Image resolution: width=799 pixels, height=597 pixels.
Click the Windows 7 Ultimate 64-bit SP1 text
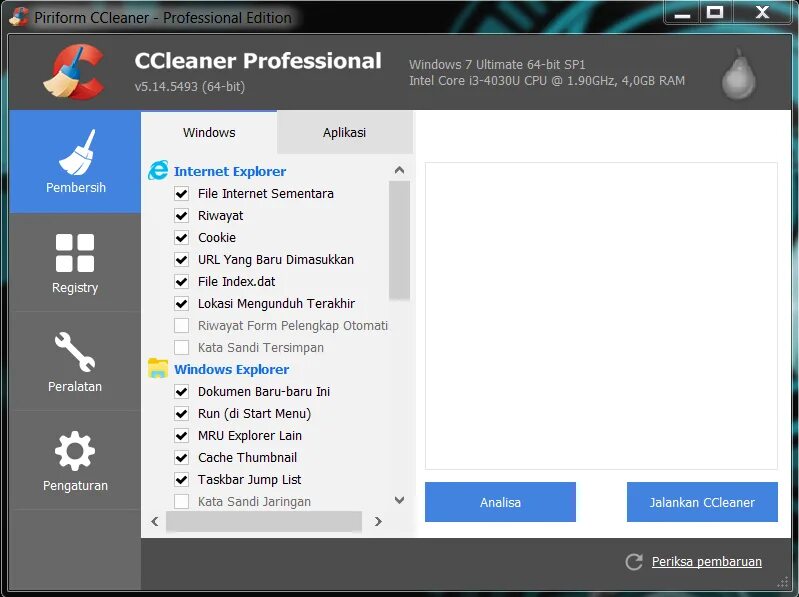(x=497, y=65)
